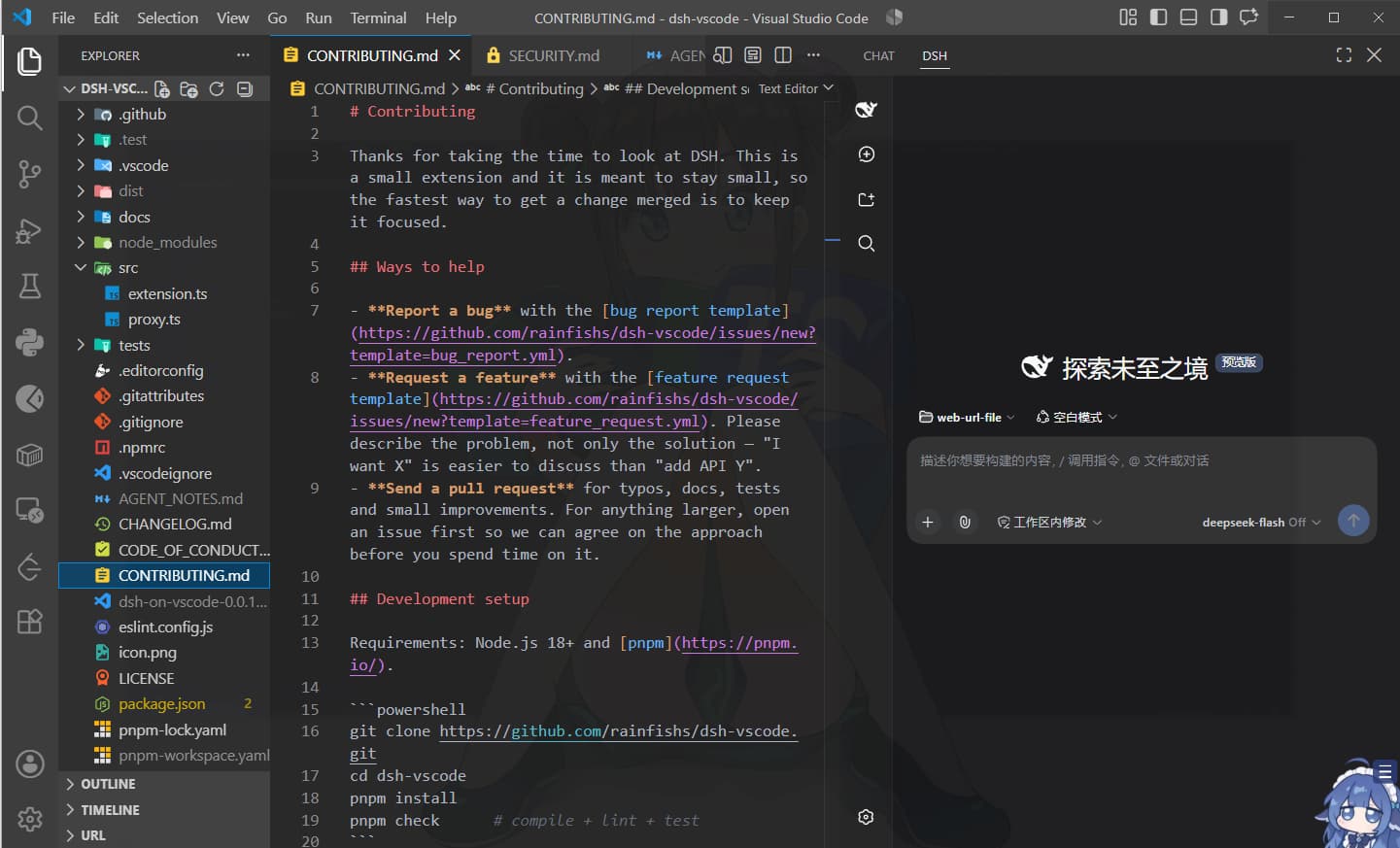The image size is (1400, 848).
Task: Open the Explorer view in activity bar
Action: 29,61
